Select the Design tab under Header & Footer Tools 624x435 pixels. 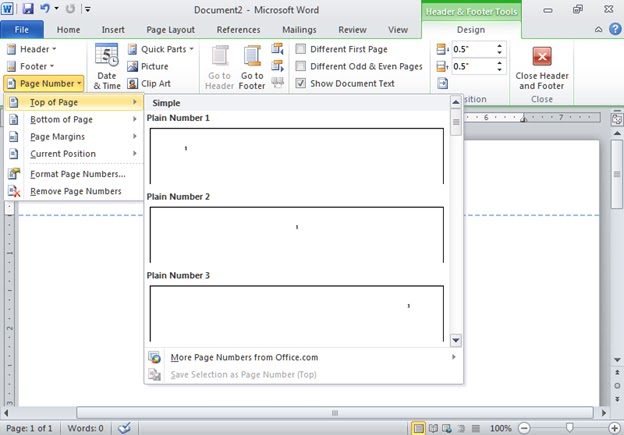[471, 30]
